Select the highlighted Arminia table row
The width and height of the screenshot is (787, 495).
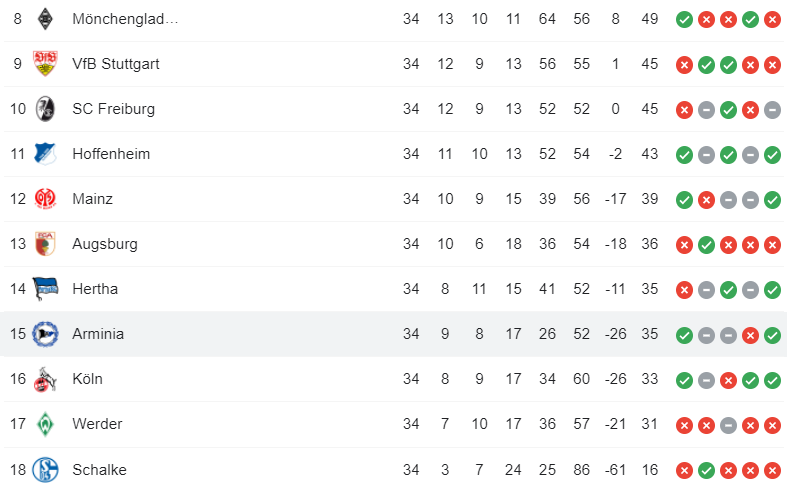tap(394, 334)
